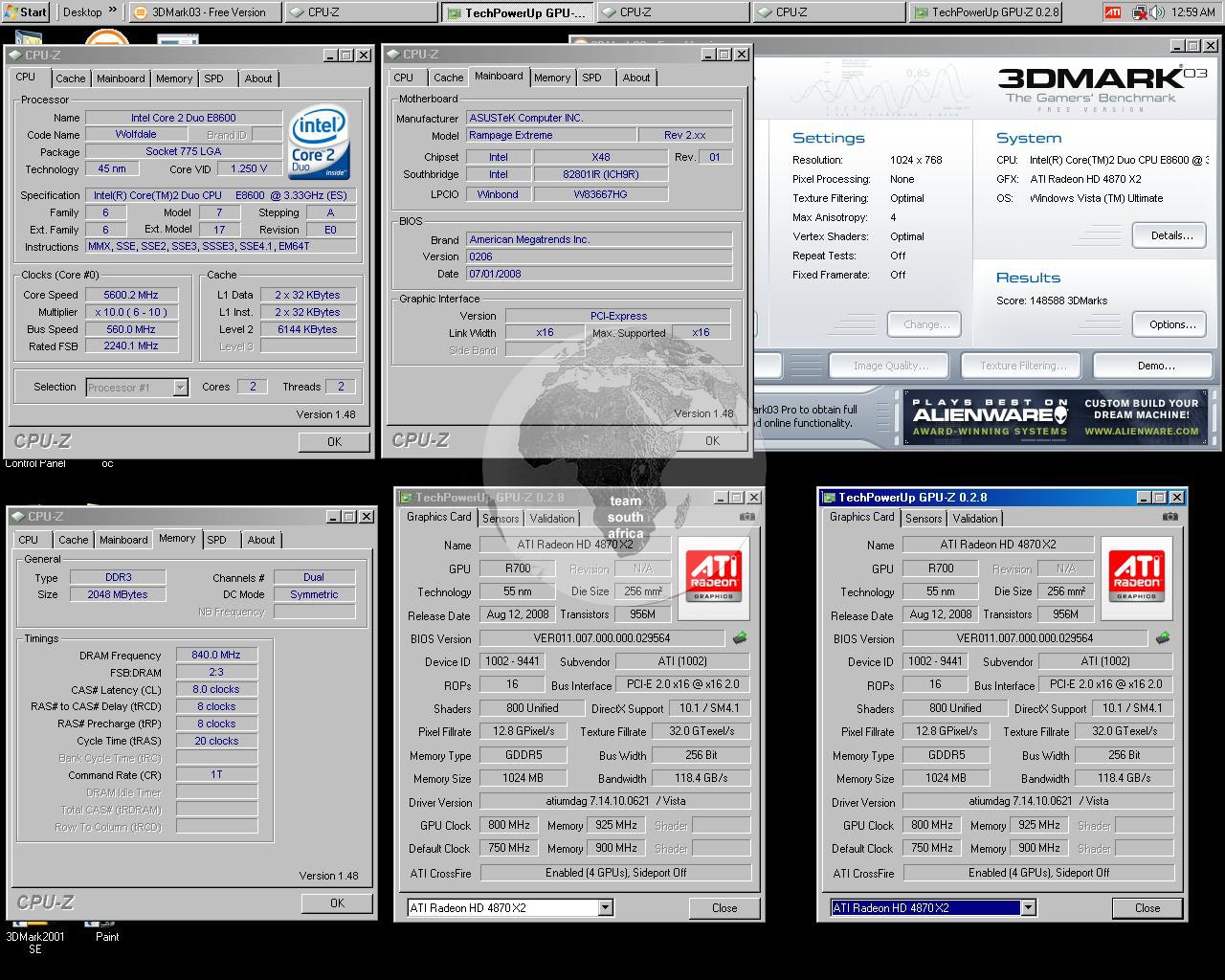Click the Desktop toolbar chevron in taskbar
The image size is (1225, 980).
point(112,11)
